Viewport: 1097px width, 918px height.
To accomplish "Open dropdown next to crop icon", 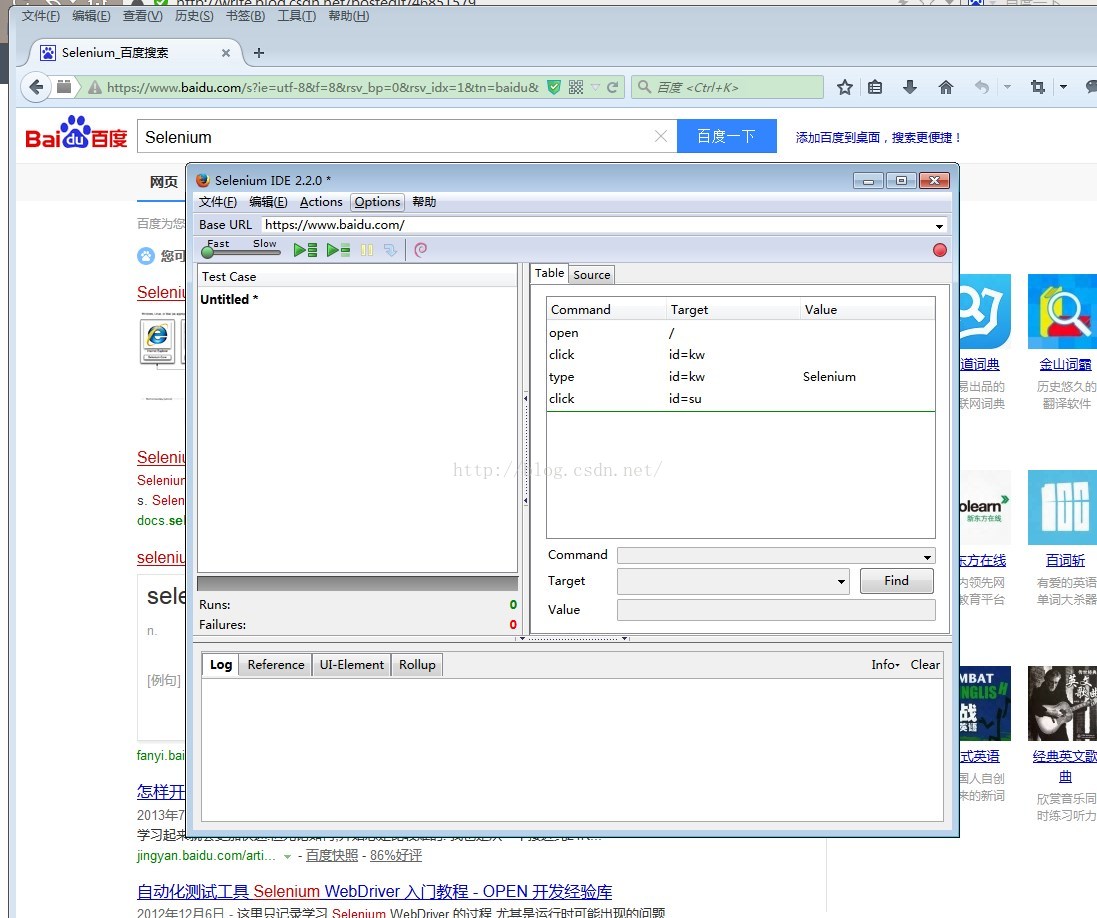I will click(1063, 87).
